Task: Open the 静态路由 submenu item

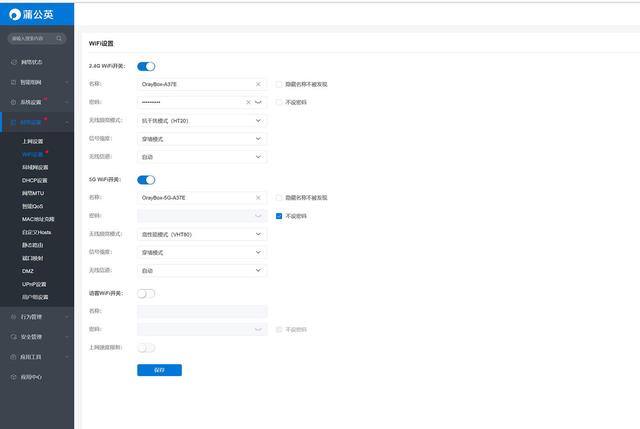Action: (x=33, y=245)
